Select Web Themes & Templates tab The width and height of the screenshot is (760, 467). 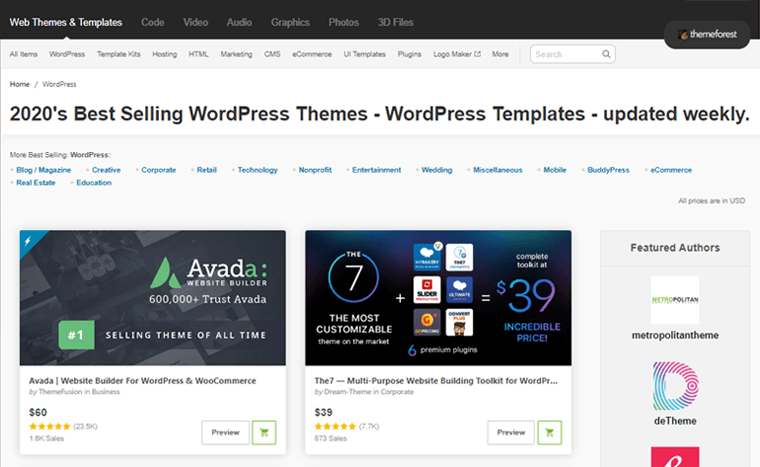[x=66, y=22]
